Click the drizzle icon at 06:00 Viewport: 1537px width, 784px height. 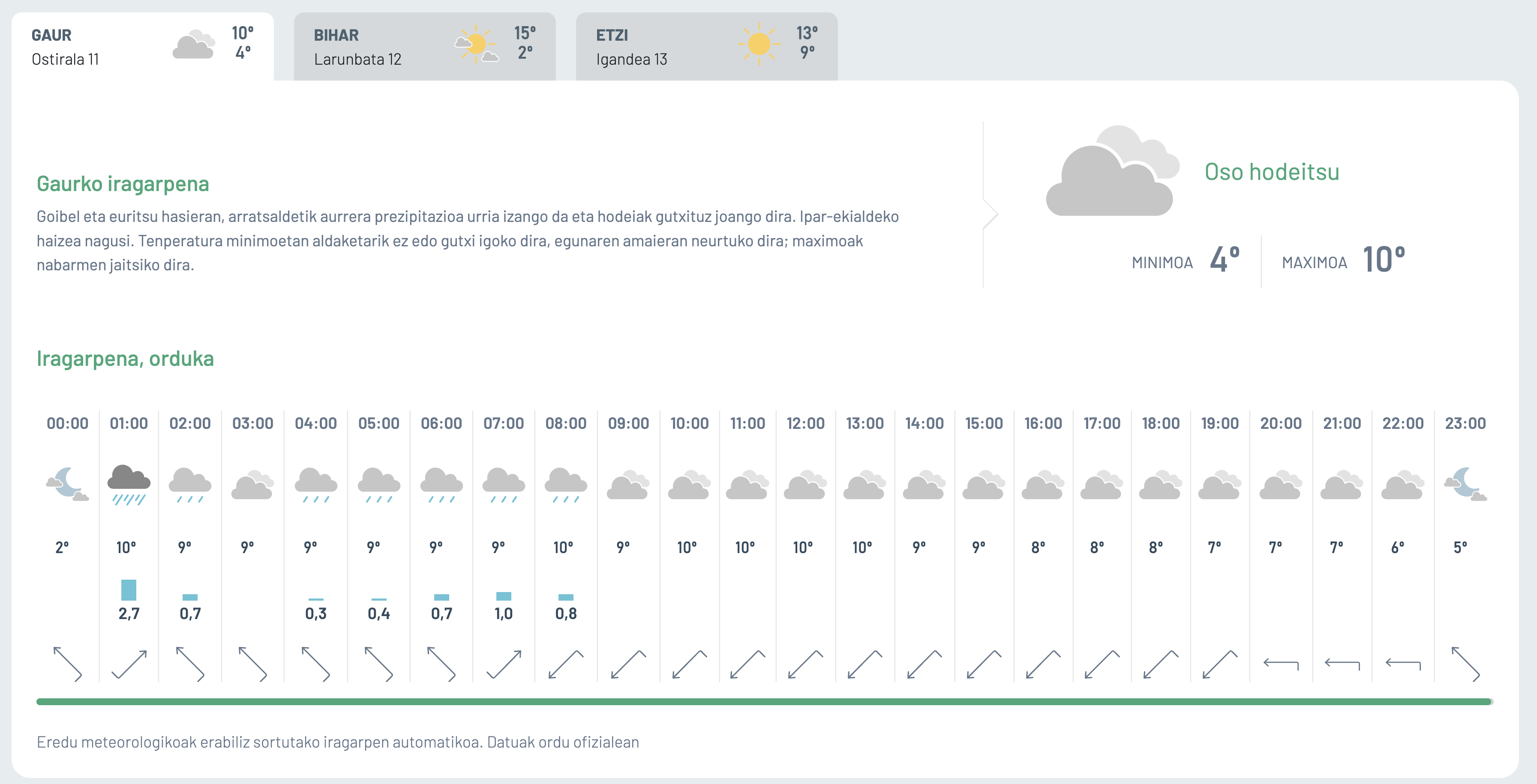441,485
